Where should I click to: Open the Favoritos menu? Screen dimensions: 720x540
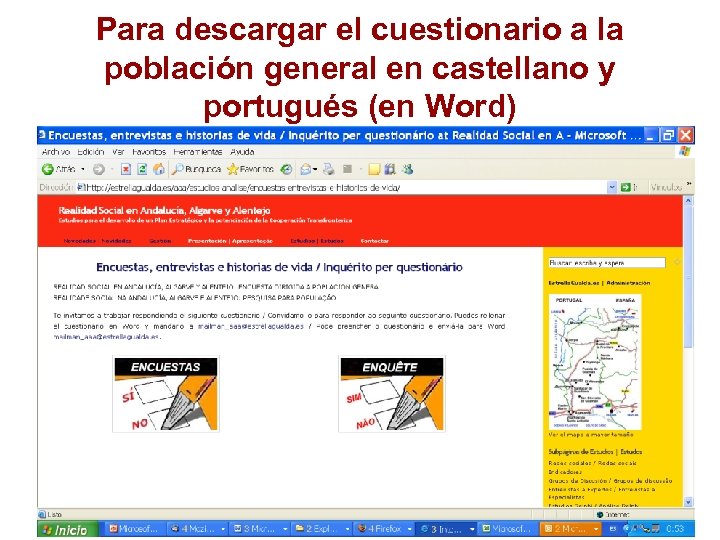pyautogui.click(x=149, y=152)
